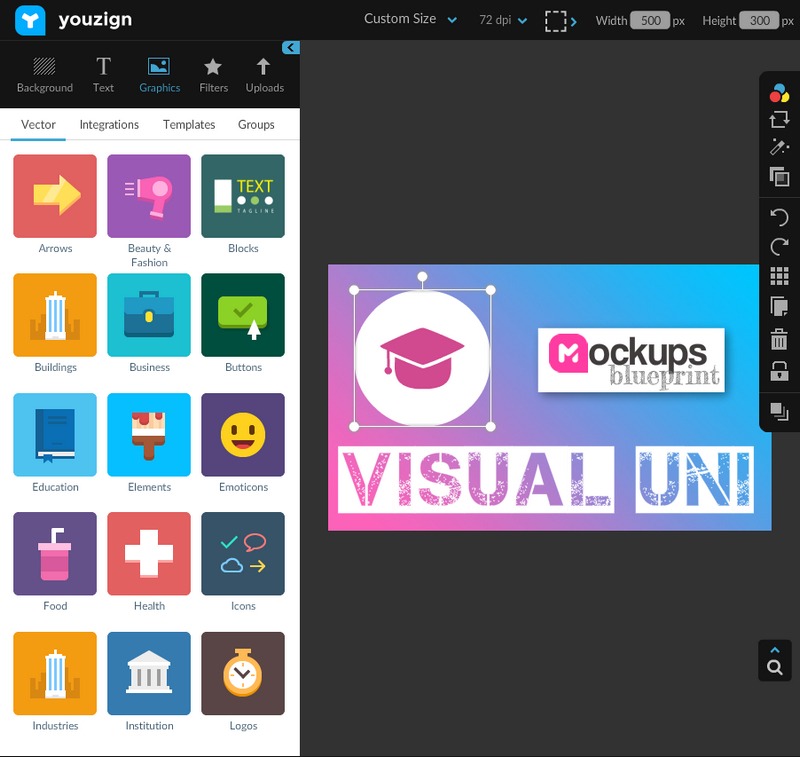Select the UNI text block on canvas
Screen dimensions: 800x757
pos(694,480)
